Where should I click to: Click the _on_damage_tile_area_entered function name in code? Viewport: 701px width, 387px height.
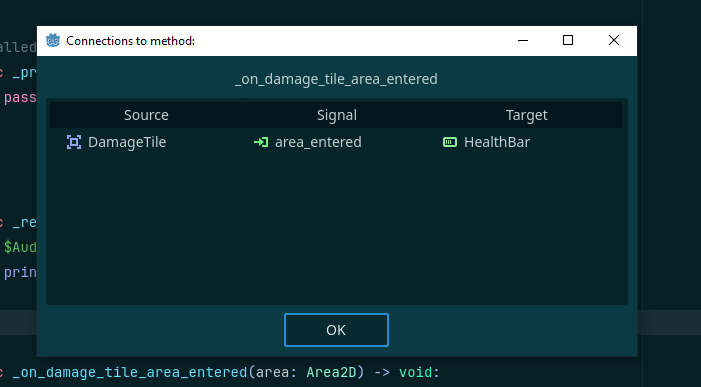pos(130,372)
